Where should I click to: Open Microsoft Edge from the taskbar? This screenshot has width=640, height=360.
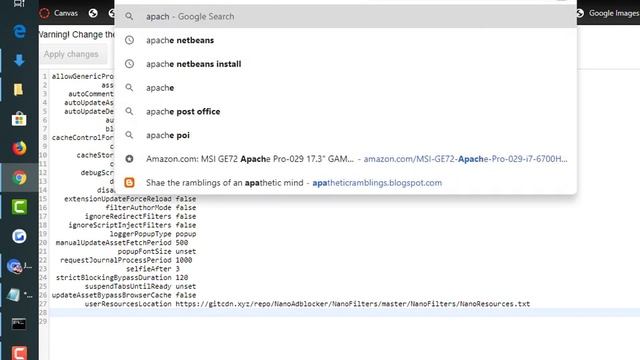click(19, 31)
